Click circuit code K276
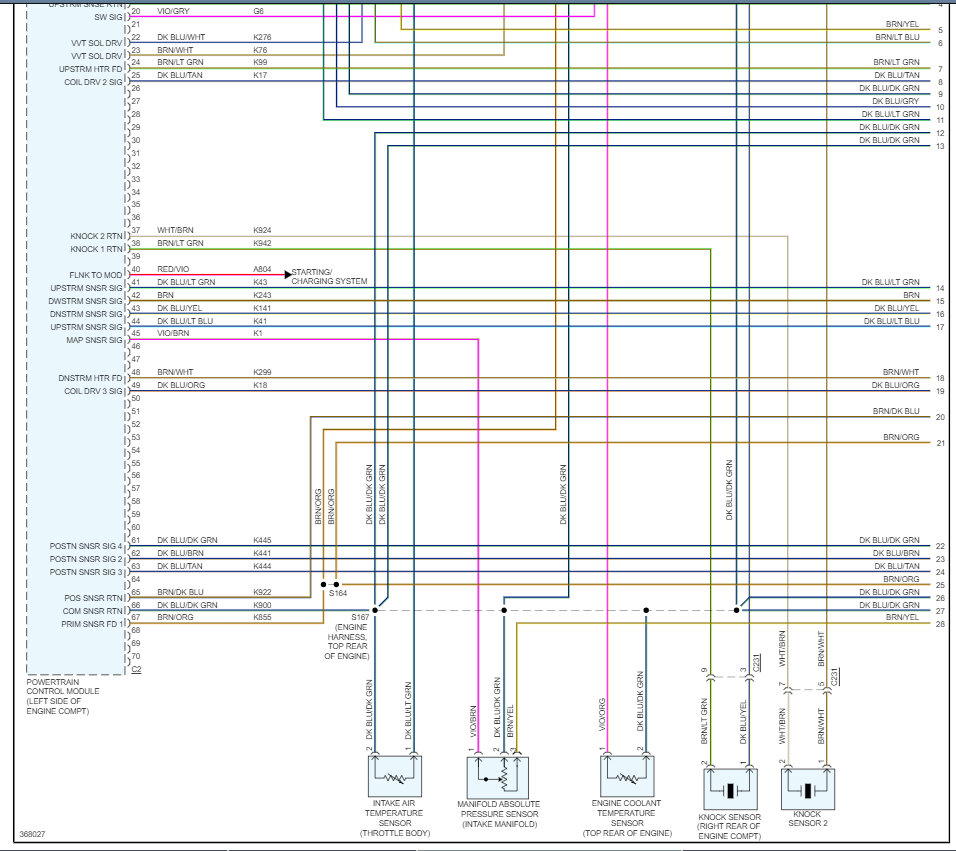Image resolution: width=956 pixels, height=851 pixels. (262, 37)
